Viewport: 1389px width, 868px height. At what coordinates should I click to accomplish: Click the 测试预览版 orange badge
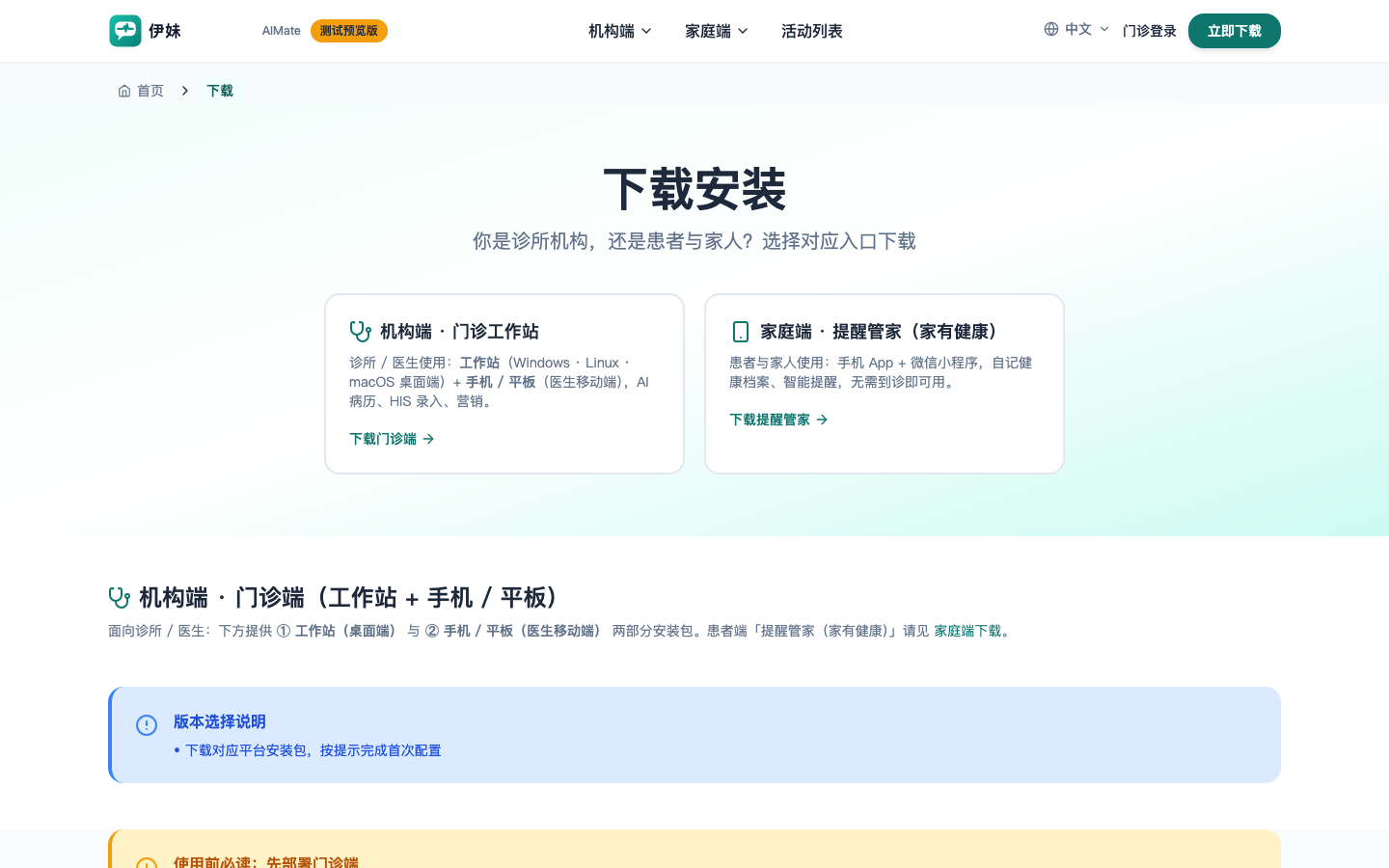[x=349, y=31]
